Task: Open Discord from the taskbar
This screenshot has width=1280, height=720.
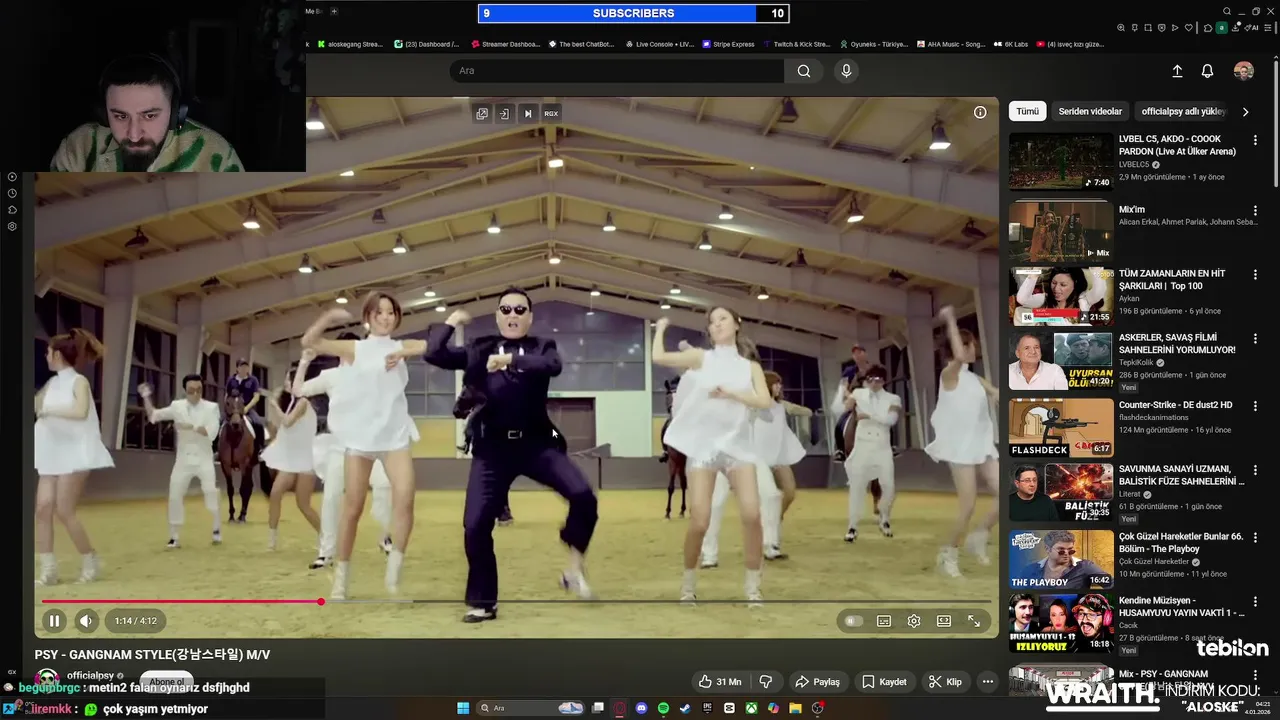Action: pos(642,708)
